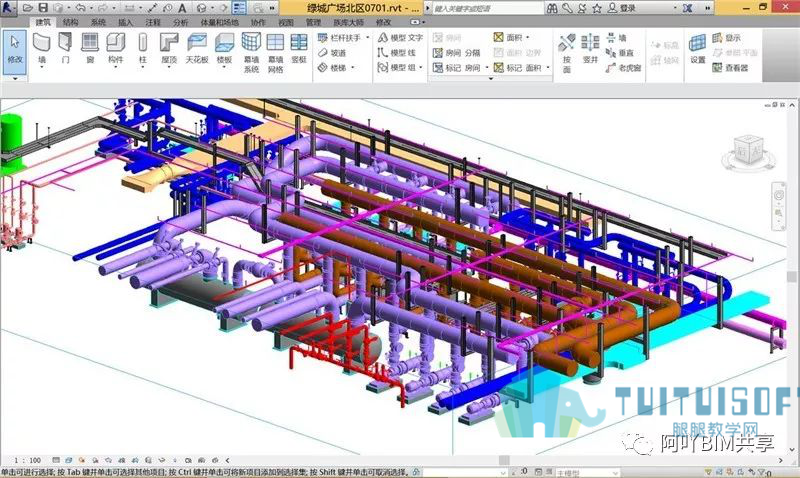Click the 设置 work plane Set tool
800x478 pixels.
pyautogui.click(x=697, y=48)
